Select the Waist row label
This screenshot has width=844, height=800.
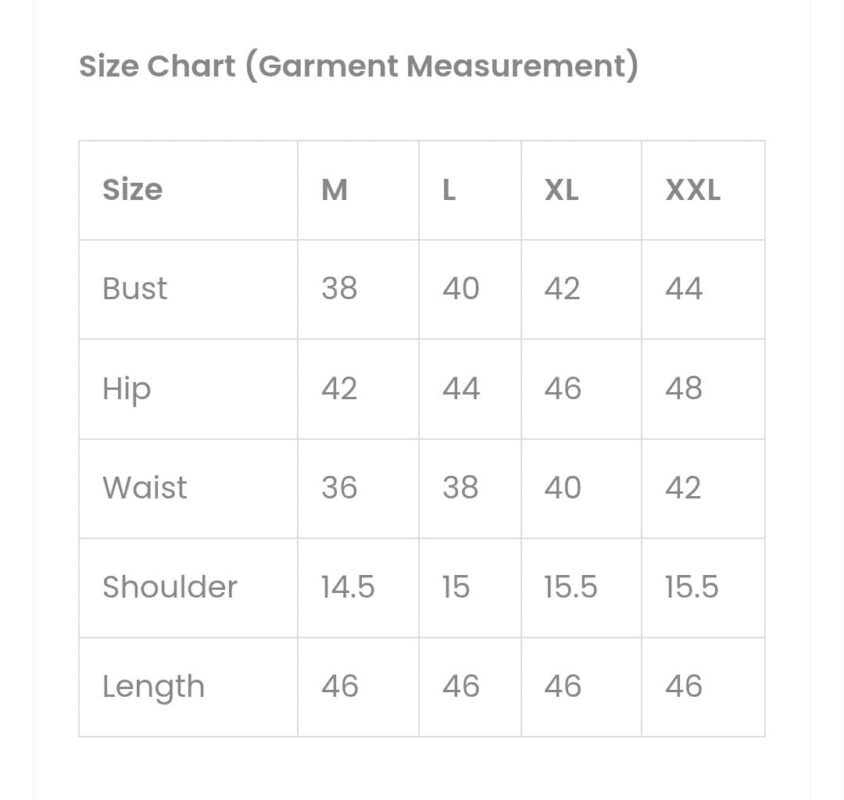click(x=144, y=488)
